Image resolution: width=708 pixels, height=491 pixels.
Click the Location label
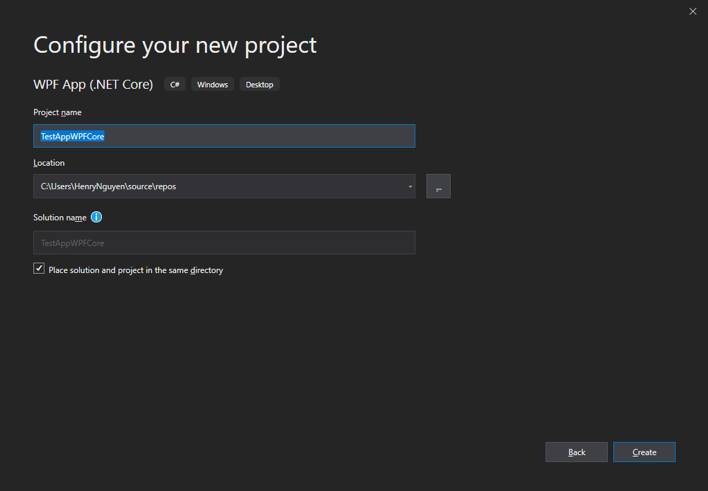pos(49,163)
